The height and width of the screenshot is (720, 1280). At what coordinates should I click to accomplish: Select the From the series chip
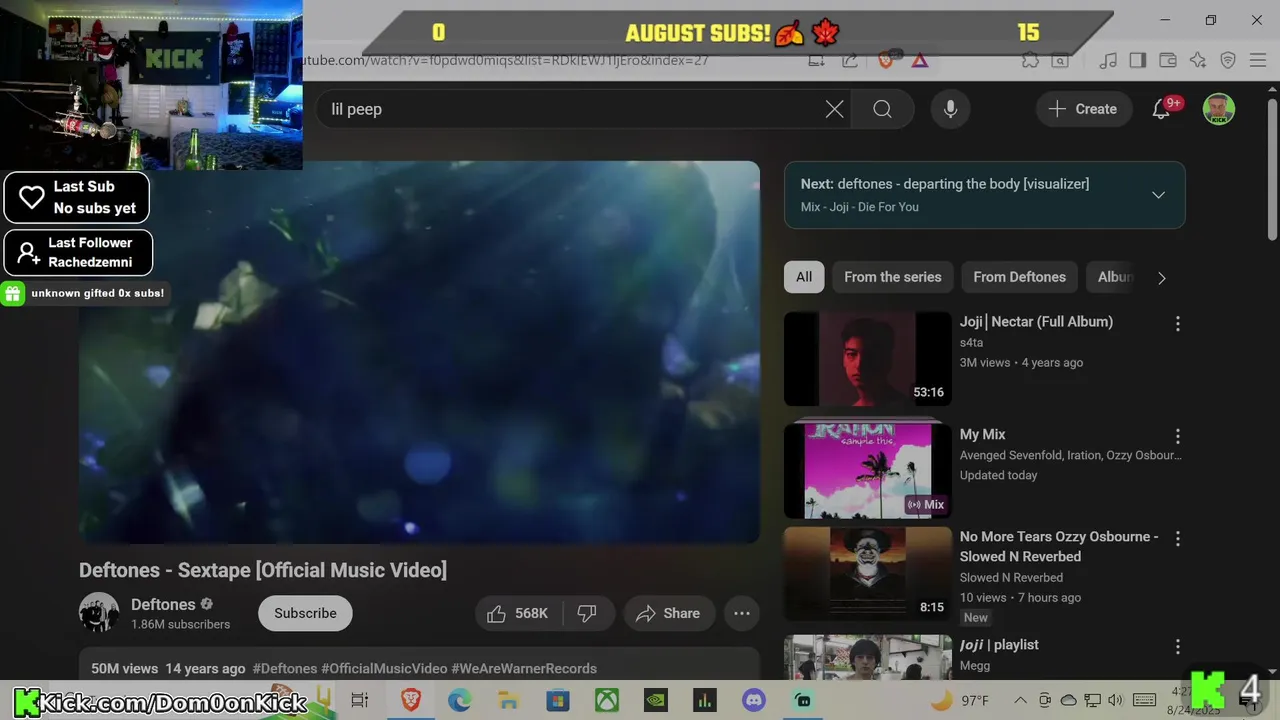coord(892,277)
